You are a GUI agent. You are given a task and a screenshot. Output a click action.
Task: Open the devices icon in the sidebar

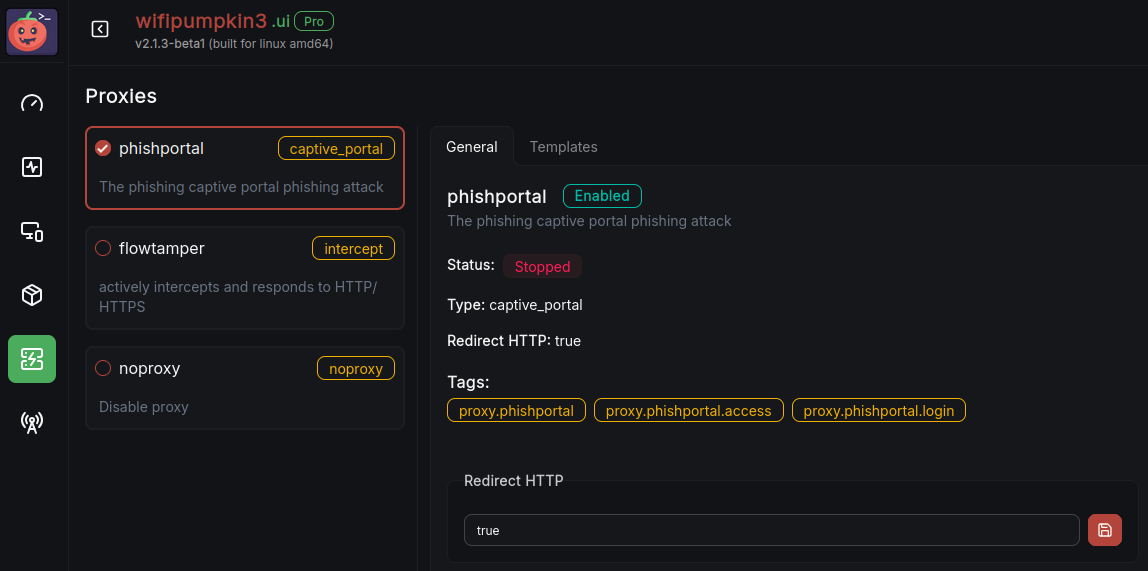pos(32,231)
